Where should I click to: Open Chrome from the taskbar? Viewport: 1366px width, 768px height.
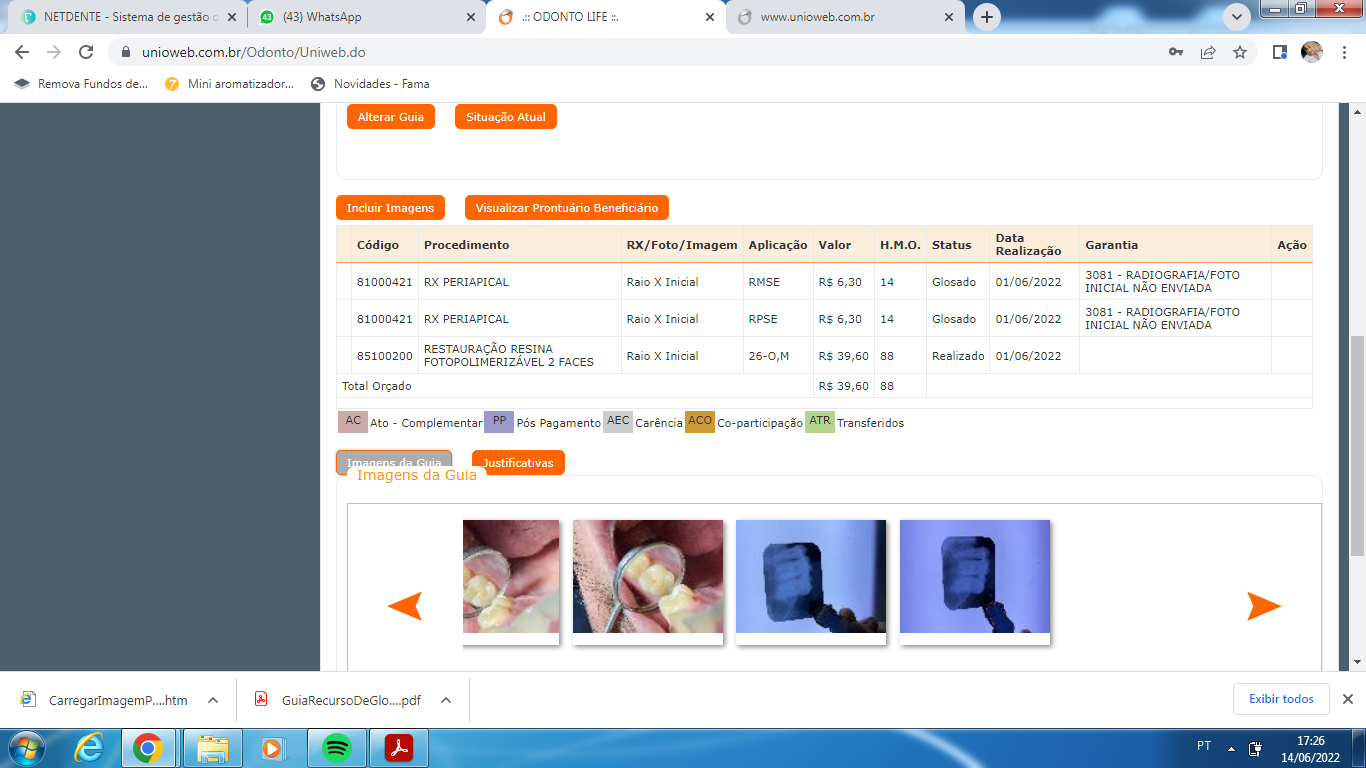[x=149, y=748]
